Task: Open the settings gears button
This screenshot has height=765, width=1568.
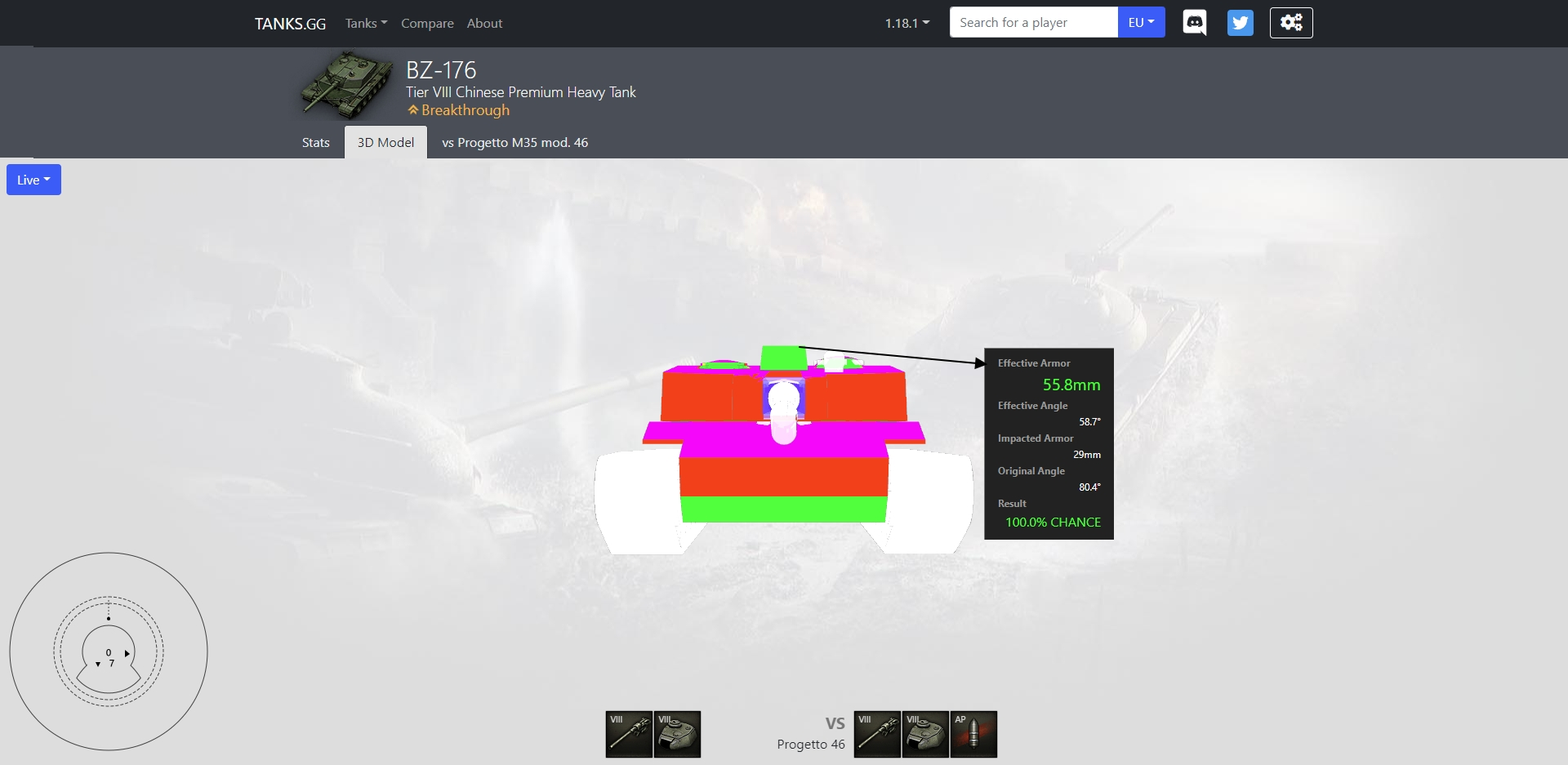Action: (x=1291, y=23)
